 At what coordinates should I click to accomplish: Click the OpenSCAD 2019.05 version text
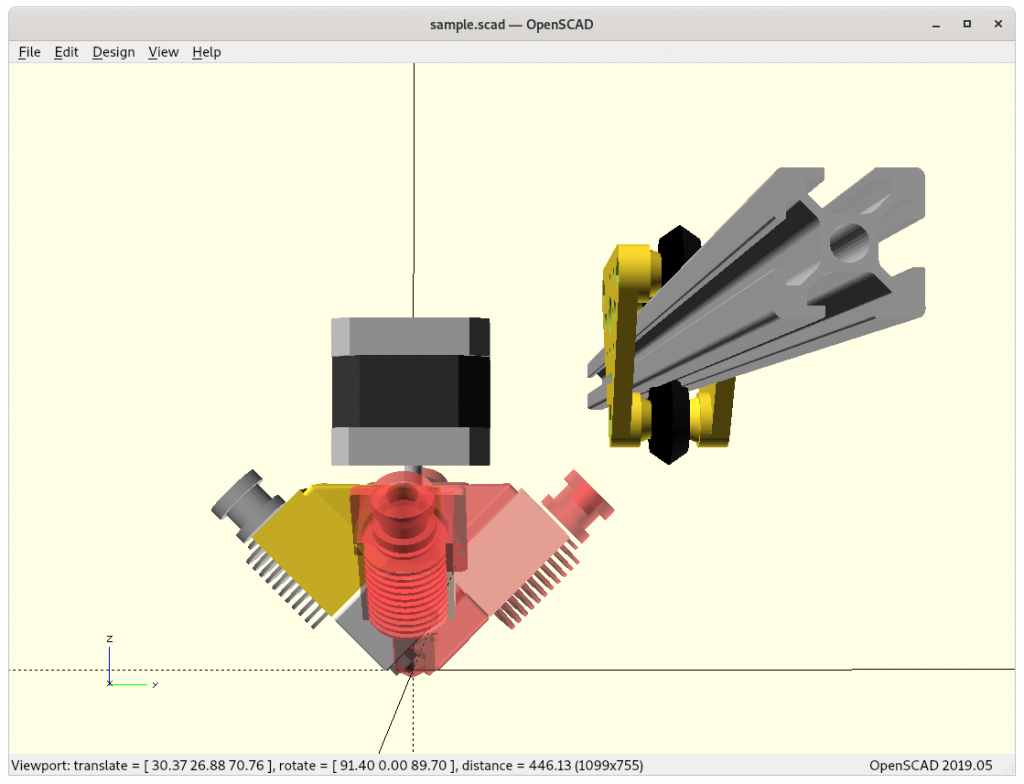pos(931,765)
